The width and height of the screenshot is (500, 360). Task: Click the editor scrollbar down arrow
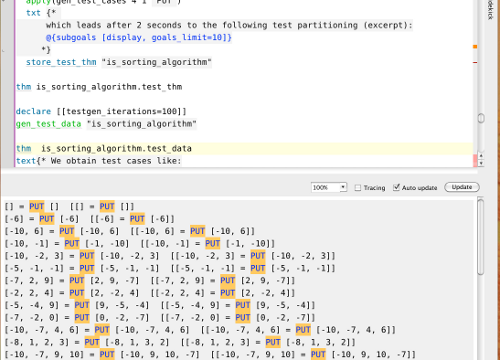click(x=481, y=163)
